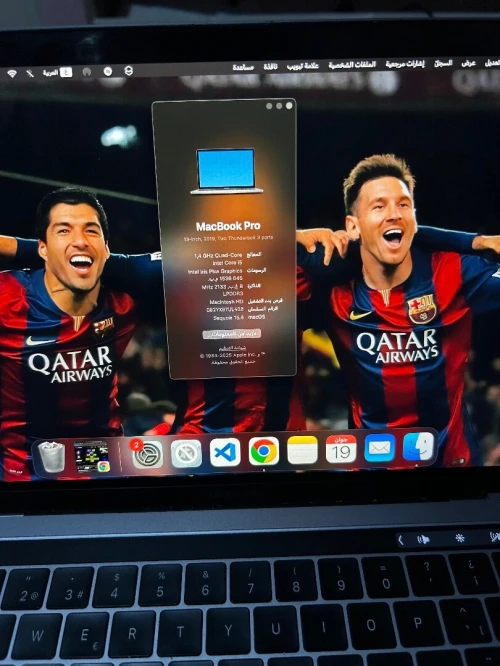Click the MacBook laptop image in About window
This screenshot has width=500, height=666.
coord(226,171)
